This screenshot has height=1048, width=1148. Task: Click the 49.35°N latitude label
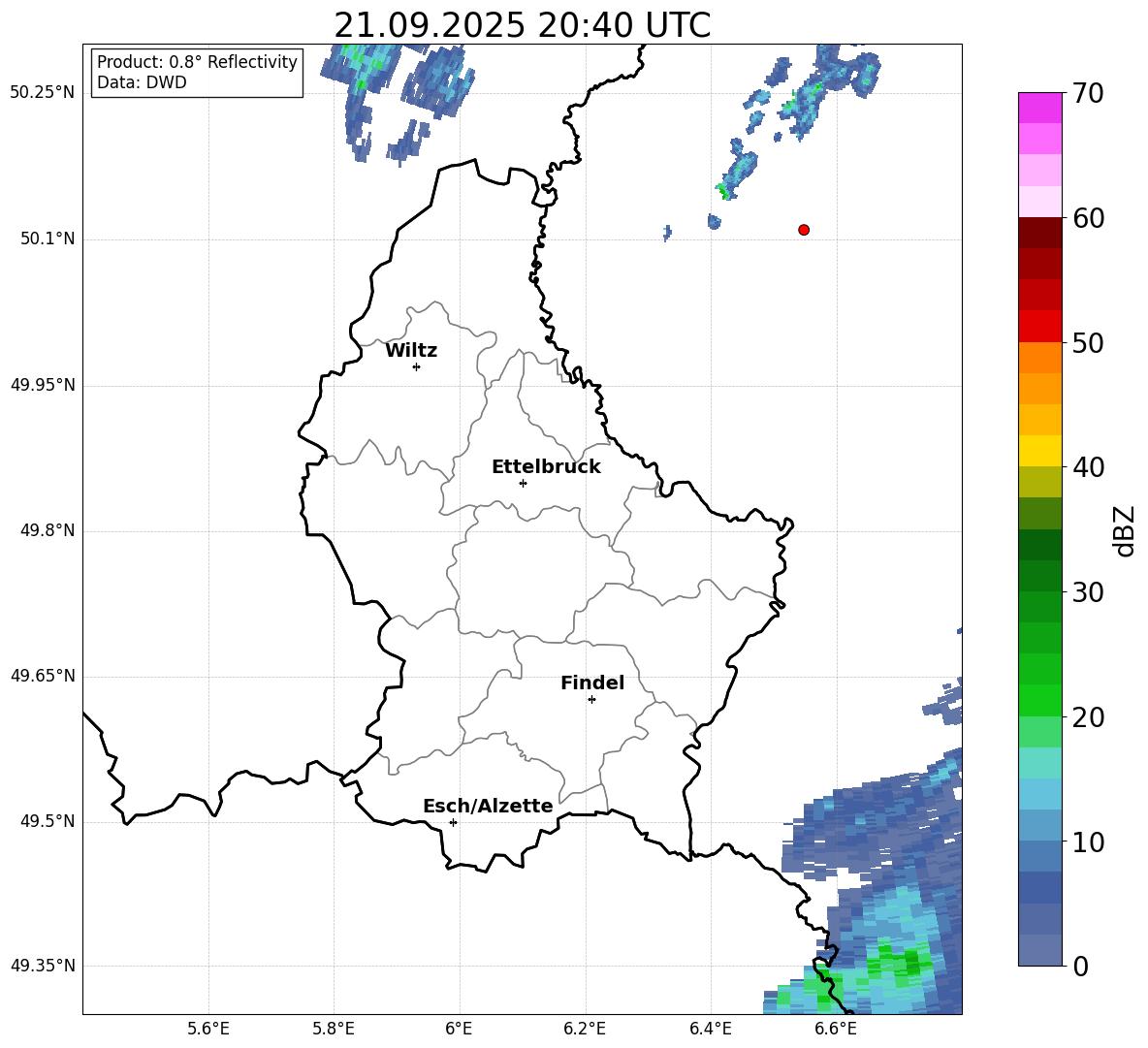point(43,966)
